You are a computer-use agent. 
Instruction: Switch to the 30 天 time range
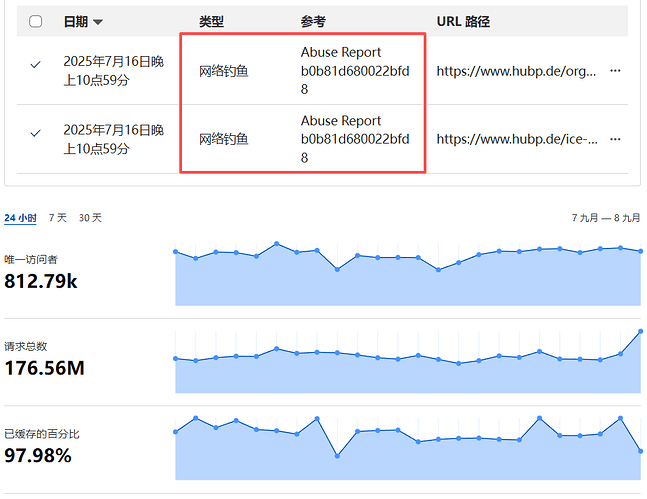click(x=90, y=218)
